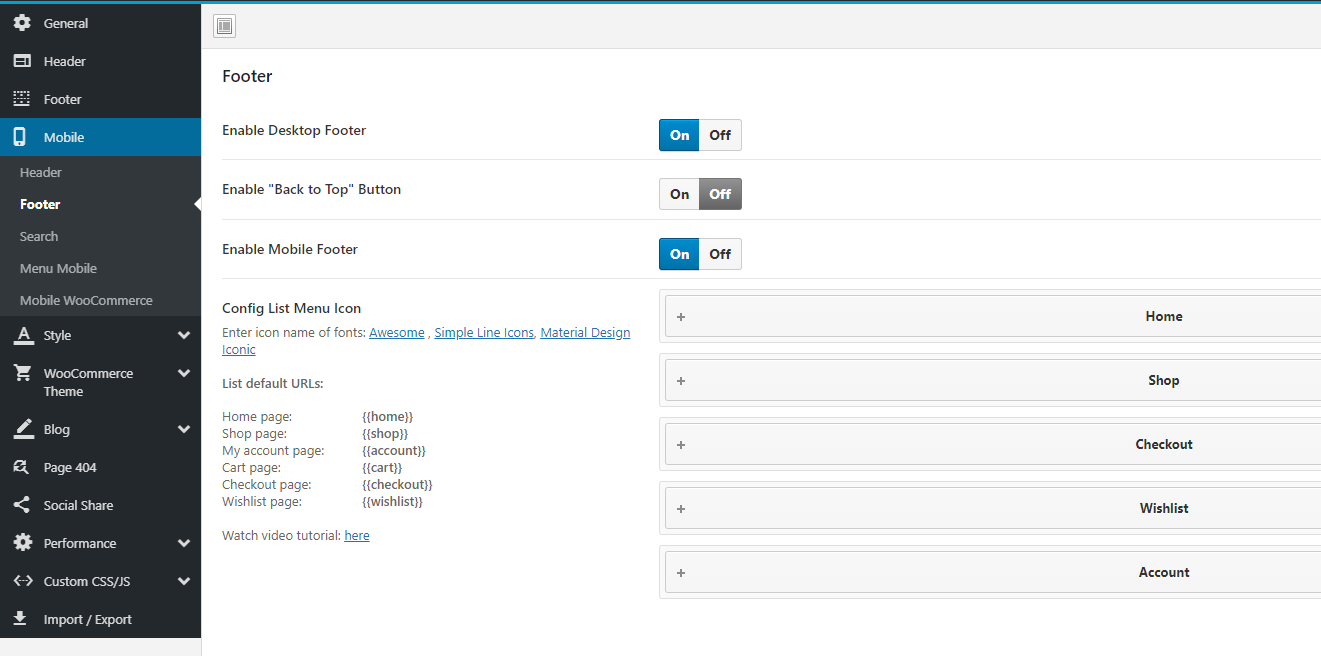The width and height of the screenshot is (1321, 656).
Task: Expand the Home menu icon item
Action: (x=681, y=317)
